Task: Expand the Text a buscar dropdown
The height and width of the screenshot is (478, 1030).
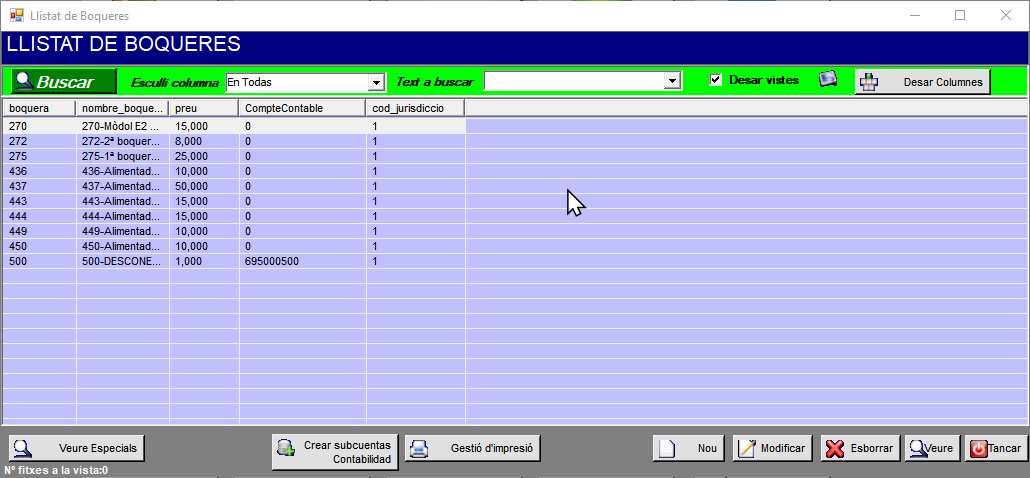Action: click(673, 81)
